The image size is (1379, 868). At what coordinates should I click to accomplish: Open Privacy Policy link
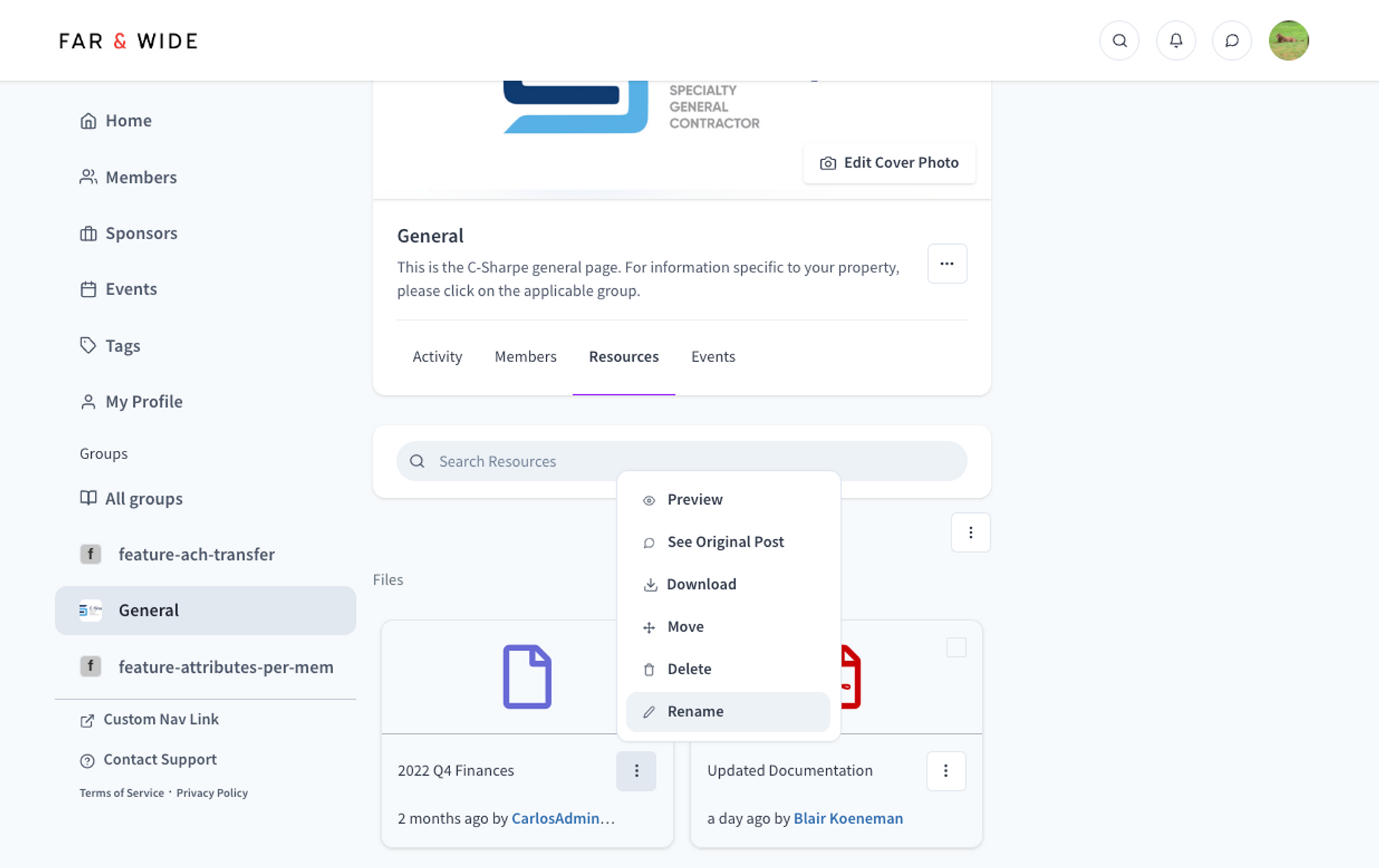[x=212, y=793]
